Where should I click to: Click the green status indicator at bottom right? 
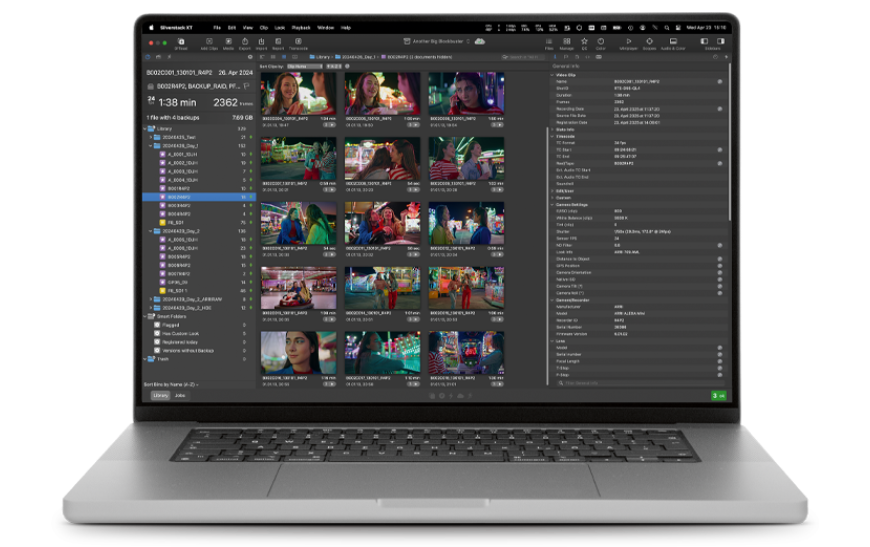(x=719, y=396)
